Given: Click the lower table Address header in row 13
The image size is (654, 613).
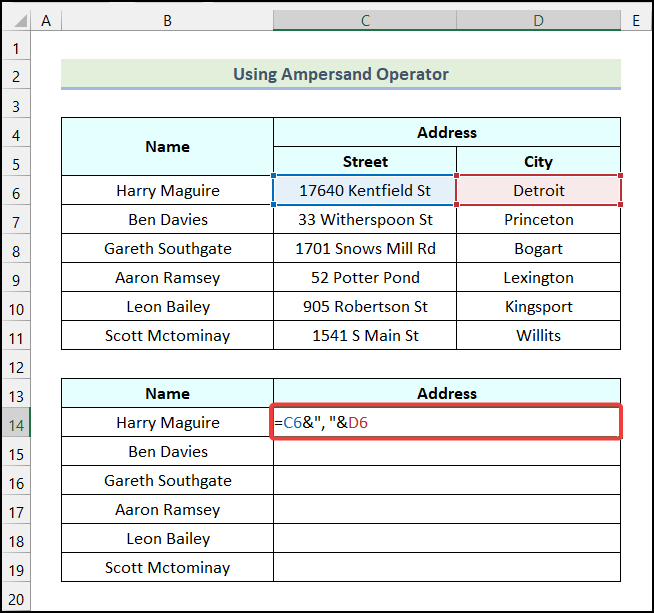Looking at the screenshot, I should click(x=447, y=393).
